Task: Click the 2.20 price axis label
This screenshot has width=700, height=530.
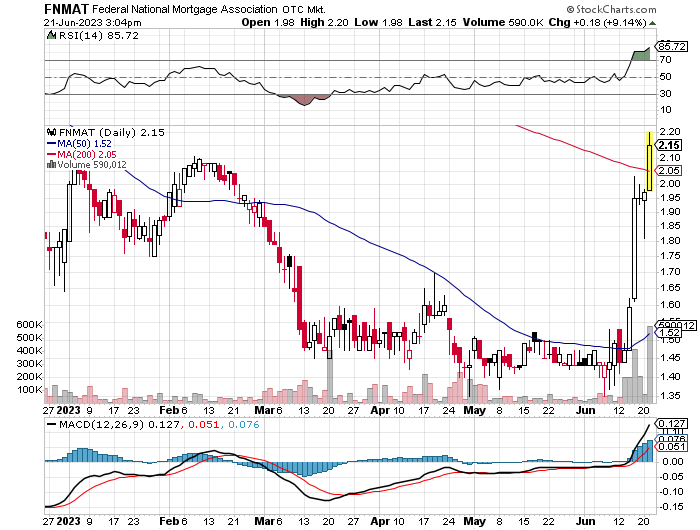Action: (x=669, y=132)
